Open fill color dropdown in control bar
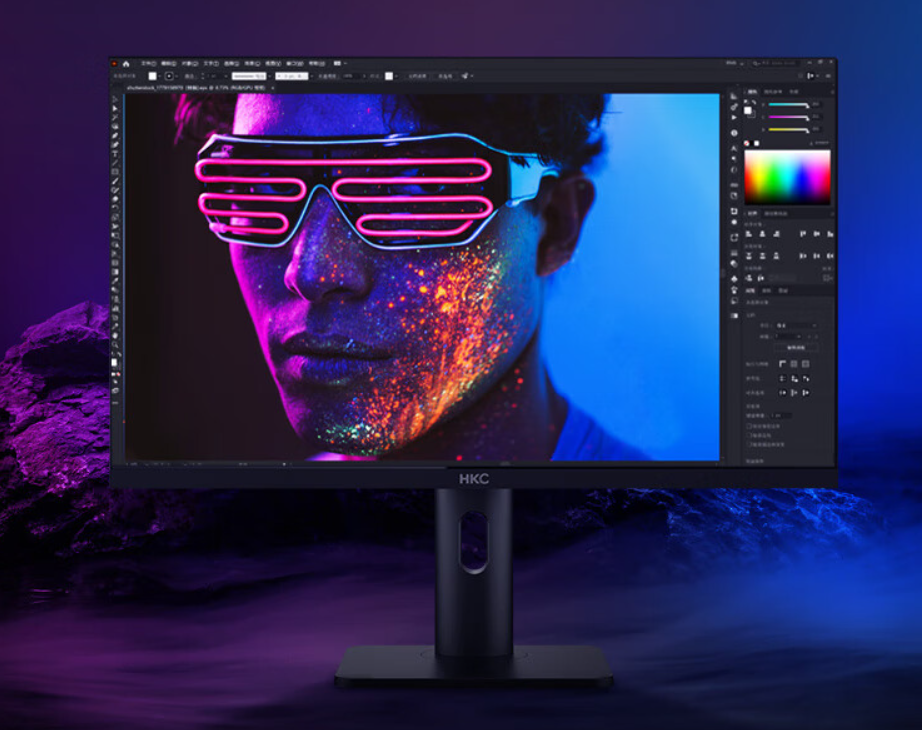 (160, 76)
